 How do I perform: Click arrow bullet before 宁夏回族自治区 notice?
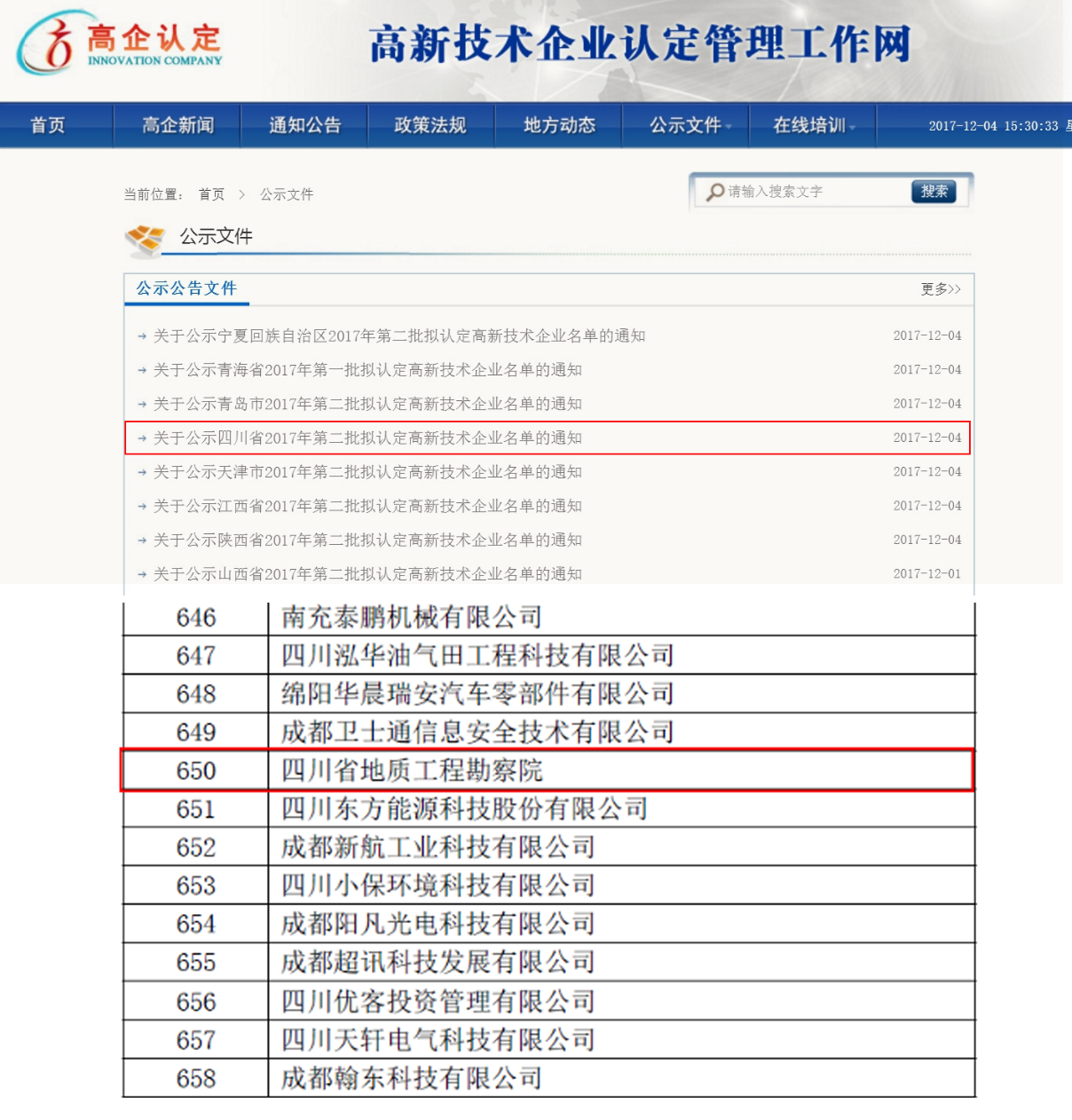(142, 336)
